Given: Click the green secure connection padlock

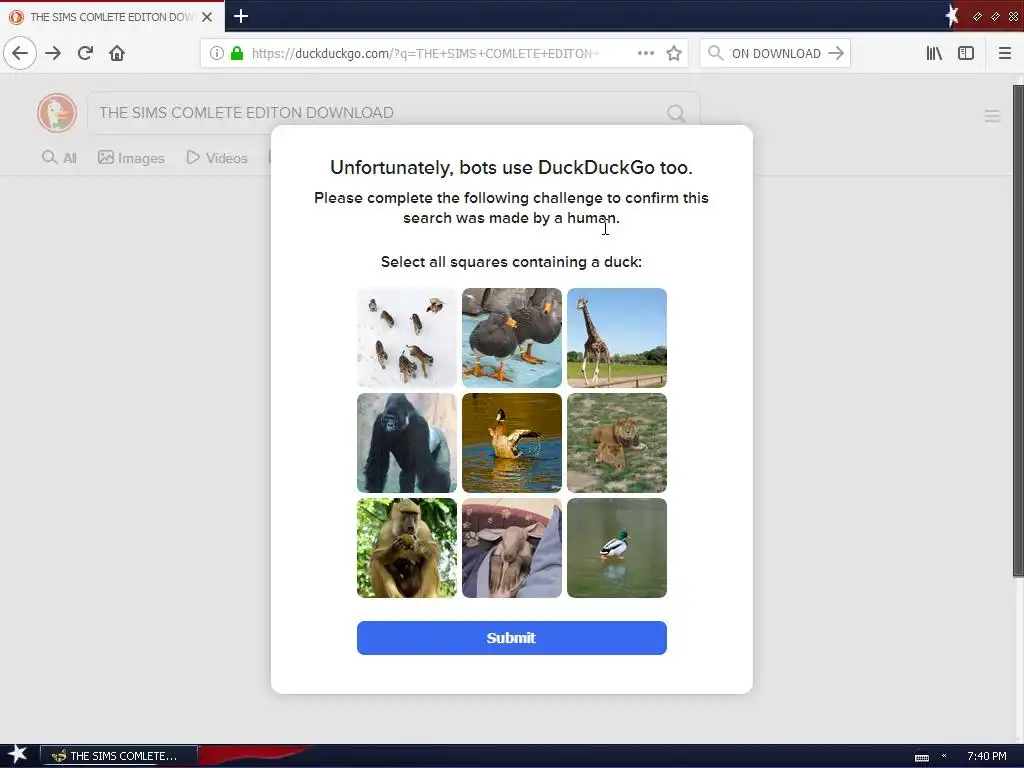Looking at the screenshot, I should [x=237, y=53].
